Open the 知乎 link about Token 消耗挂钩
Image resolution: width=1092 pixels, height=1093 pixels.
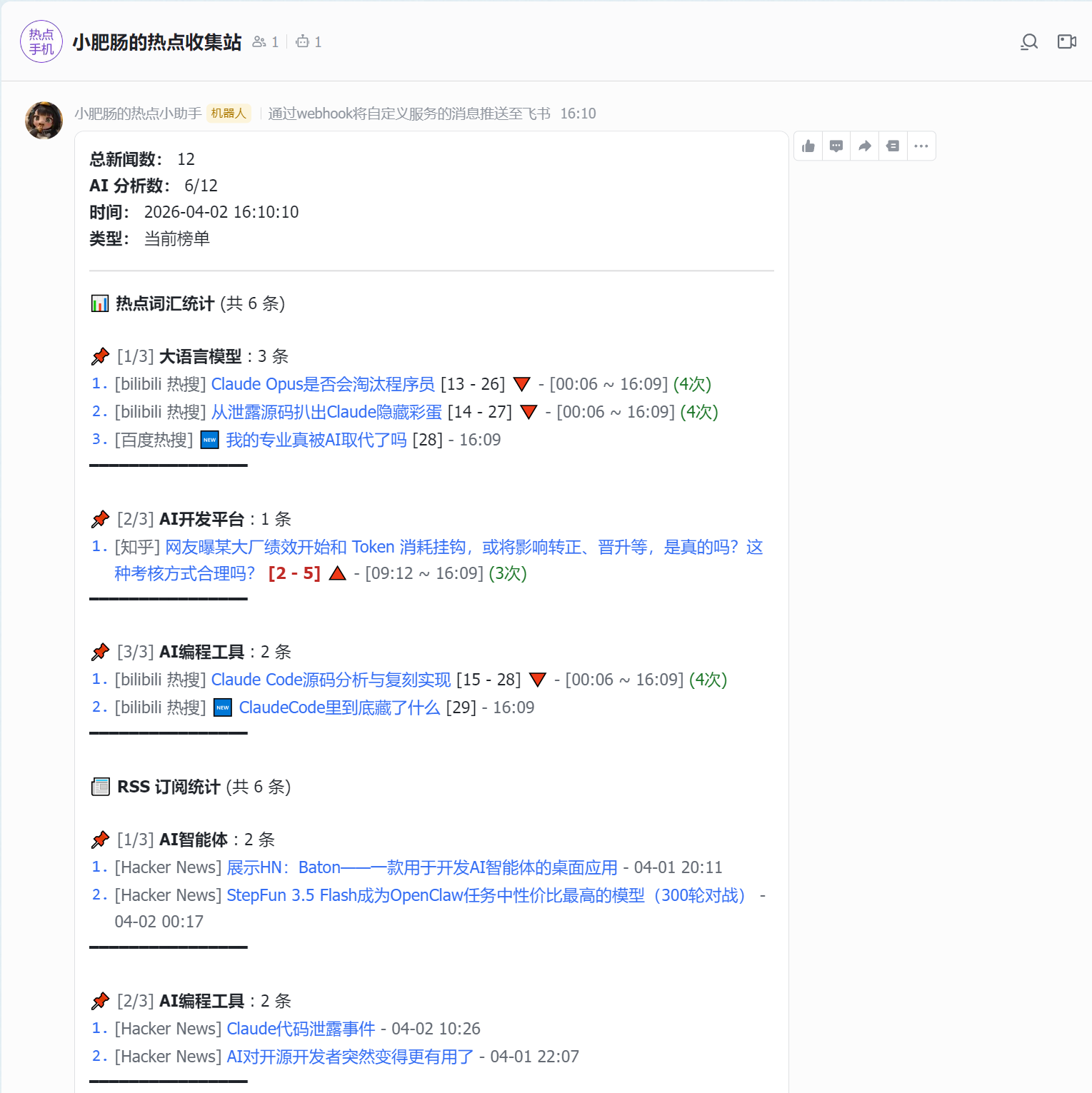439,560
